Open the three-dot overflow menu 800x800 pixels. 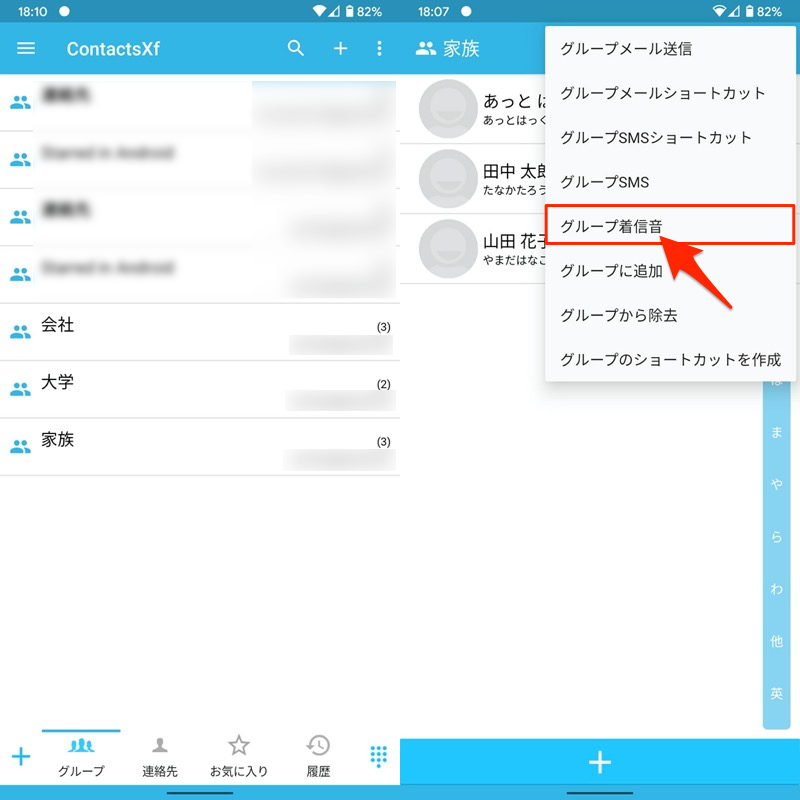coord(379,48)
